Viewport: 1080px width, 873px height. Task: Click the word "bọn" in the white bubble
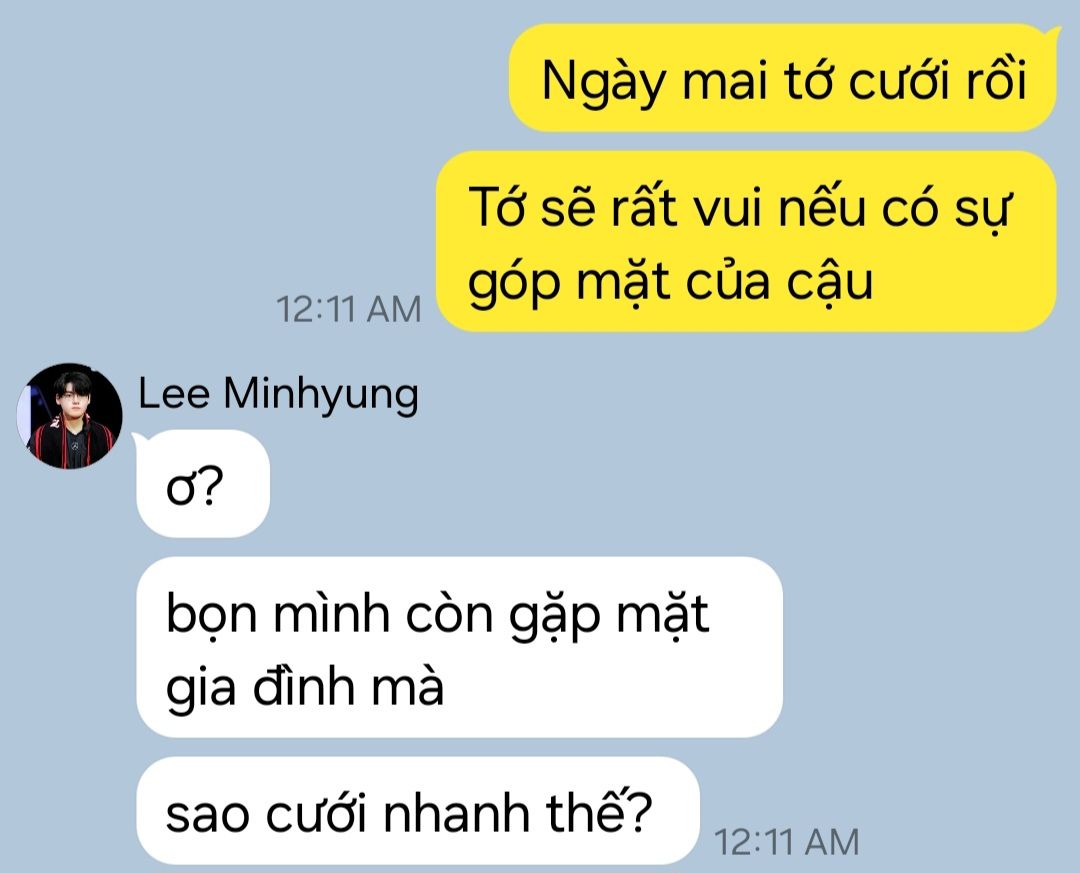211,614
